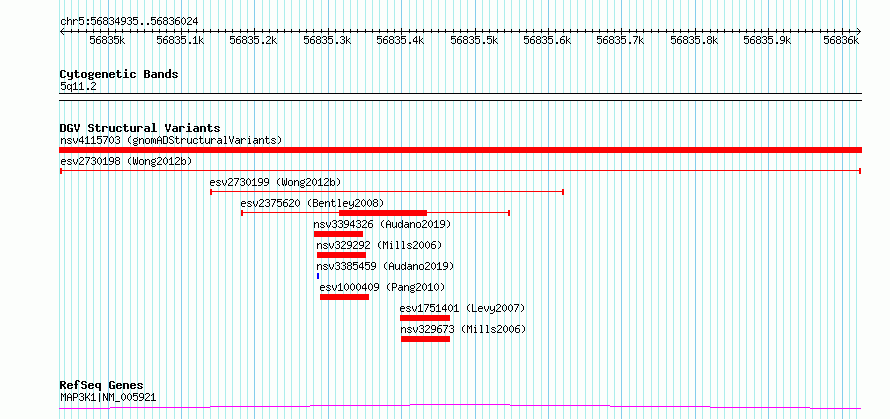Viewport: 890px width, 419px height.
Task: Click the 56835.6k ruler tick label
Action: [547, 40]
